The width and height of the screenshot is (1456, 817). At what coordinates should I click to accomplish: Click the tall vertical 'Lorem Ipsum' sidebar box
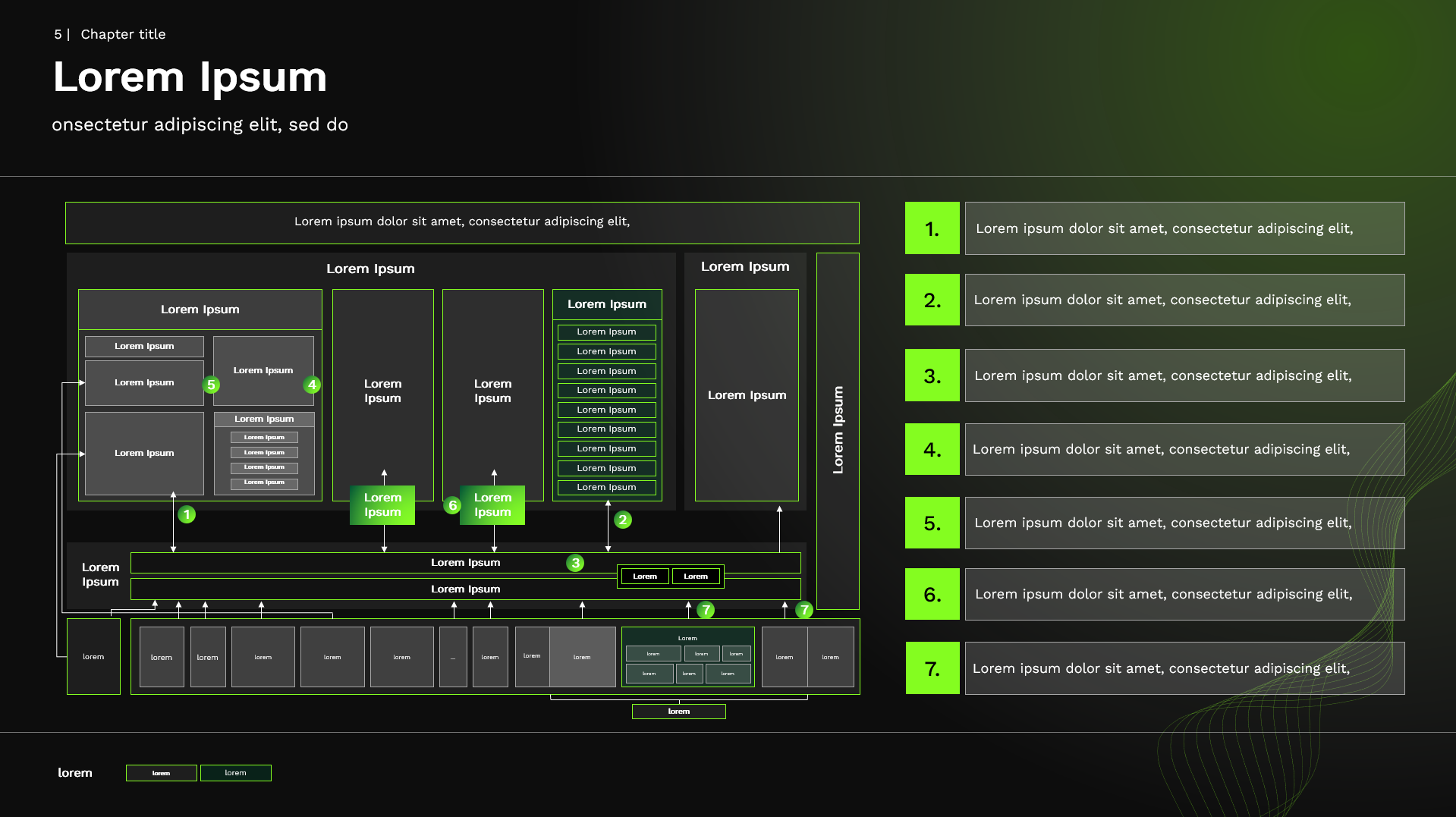coord(838,430)
